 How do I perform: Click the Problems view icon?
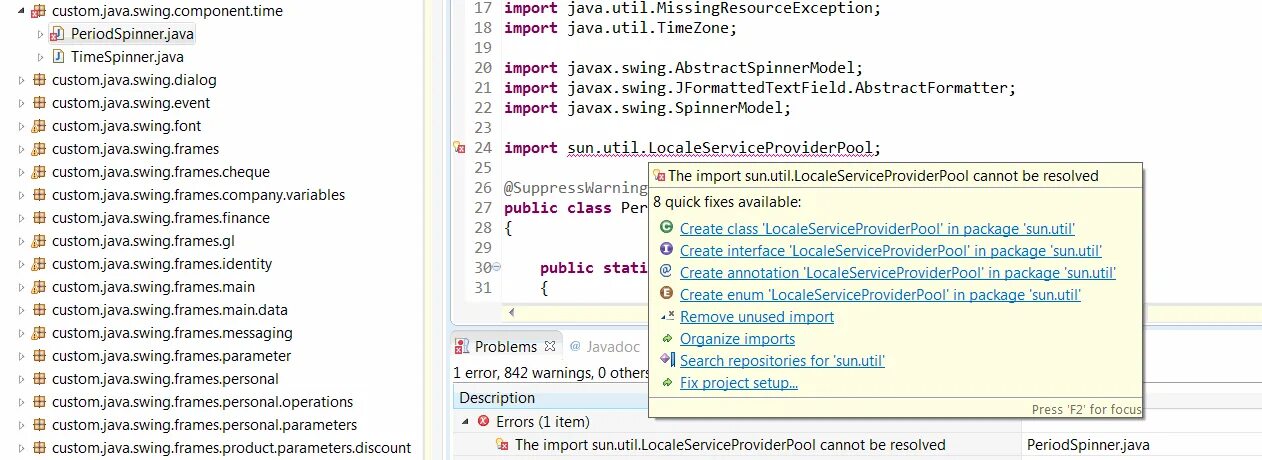click(x=462, y=347)
